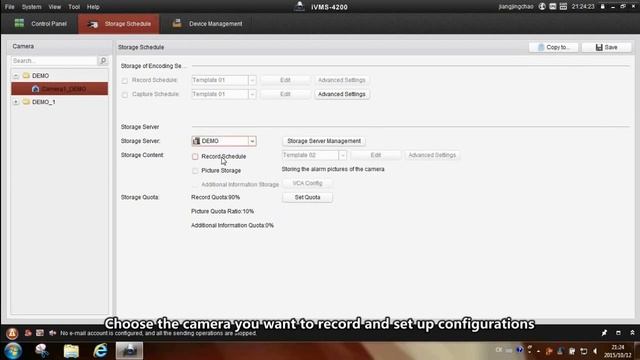Screen dimensions: 640x360
Task: Click Edit next to Template 02
Action: [376, 155]
